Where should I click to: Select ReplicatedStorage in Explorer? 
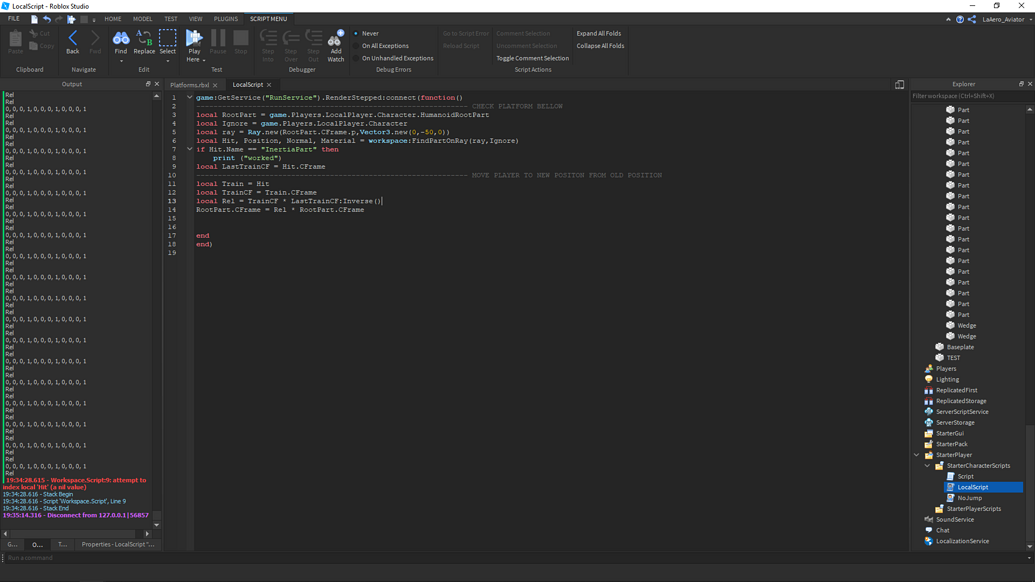[x=960, y=401]
